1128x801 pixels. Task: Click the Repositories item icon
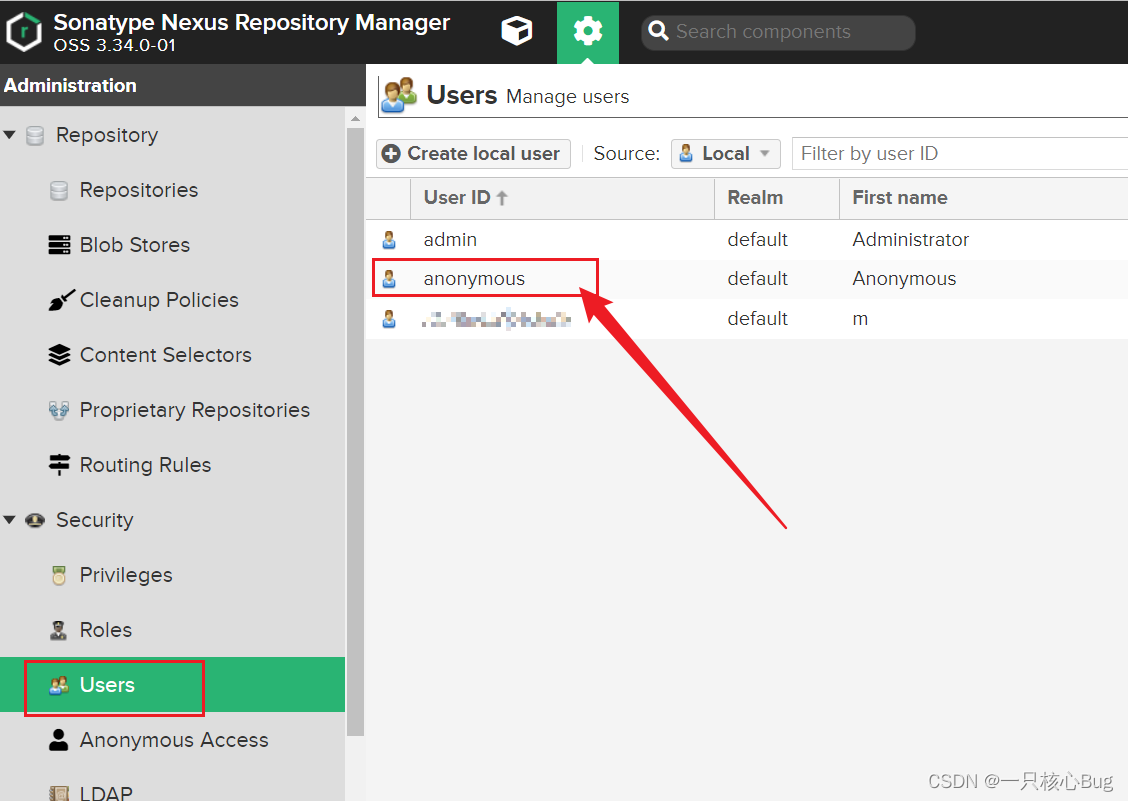(59, 191)
